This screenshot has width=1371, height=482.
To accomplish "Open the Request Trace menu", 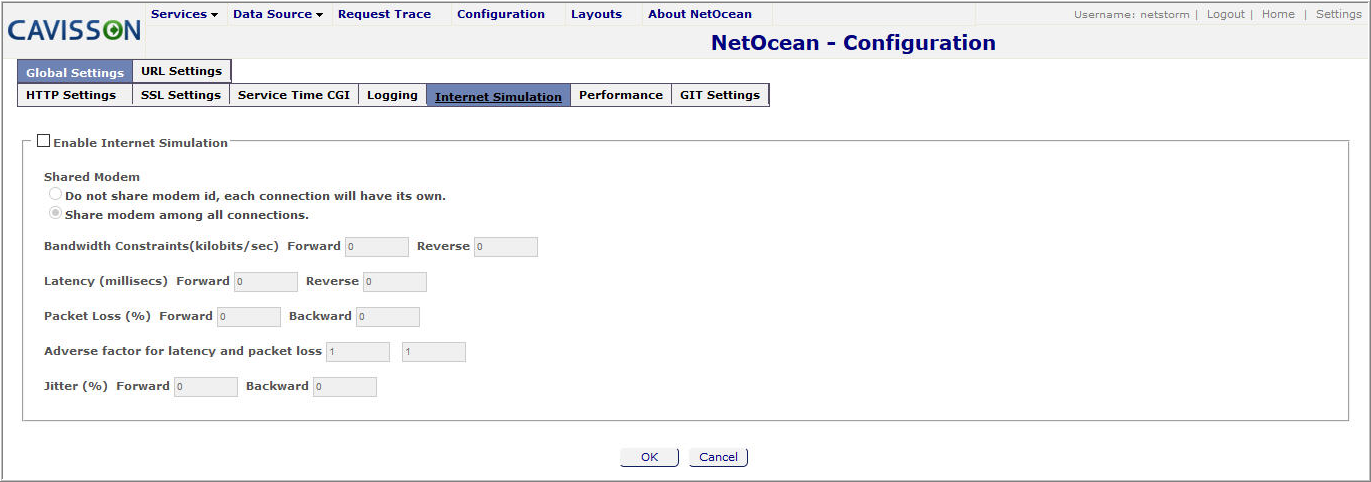I will (384, 14).
